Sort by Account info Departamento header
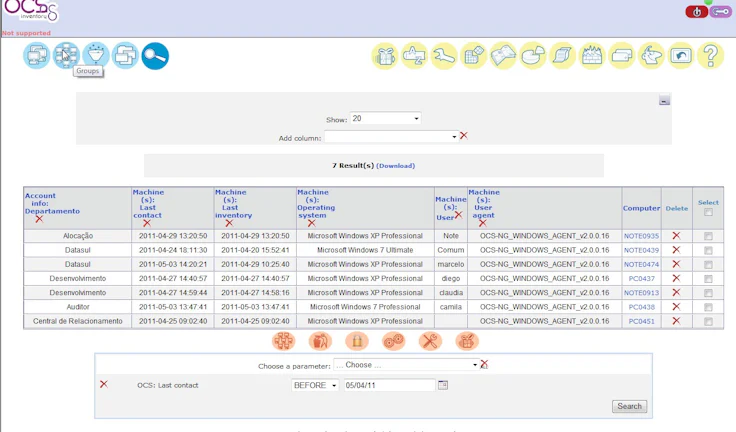Screen dimensions: 736x432 coord(52,203)
